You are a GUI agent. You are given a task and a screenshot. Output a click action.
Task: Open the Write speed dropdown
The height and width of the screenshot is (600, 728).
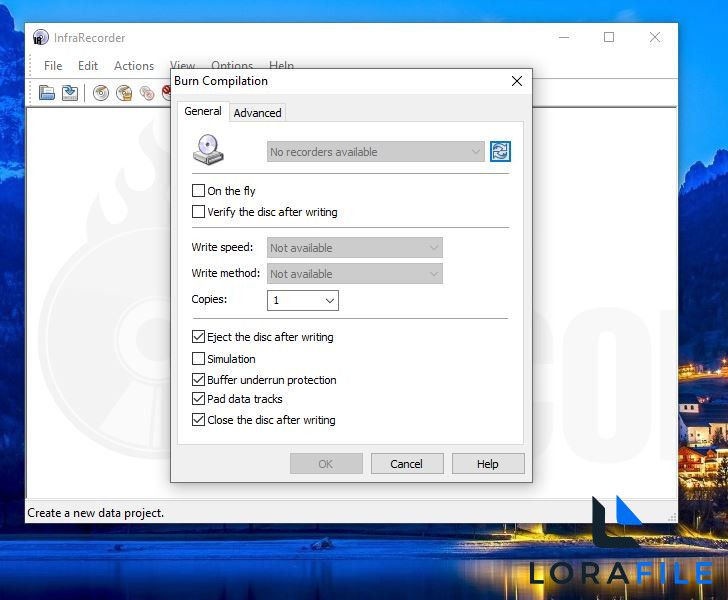(355, 248)
